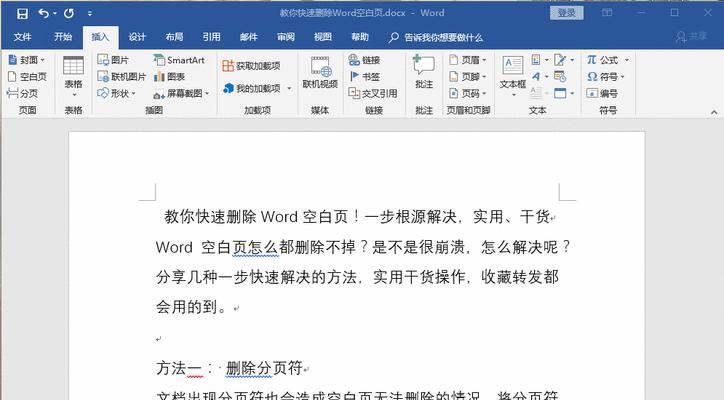Add a bookmark with 书签
The image size is (724, 400).
click(x=364, y=77)
